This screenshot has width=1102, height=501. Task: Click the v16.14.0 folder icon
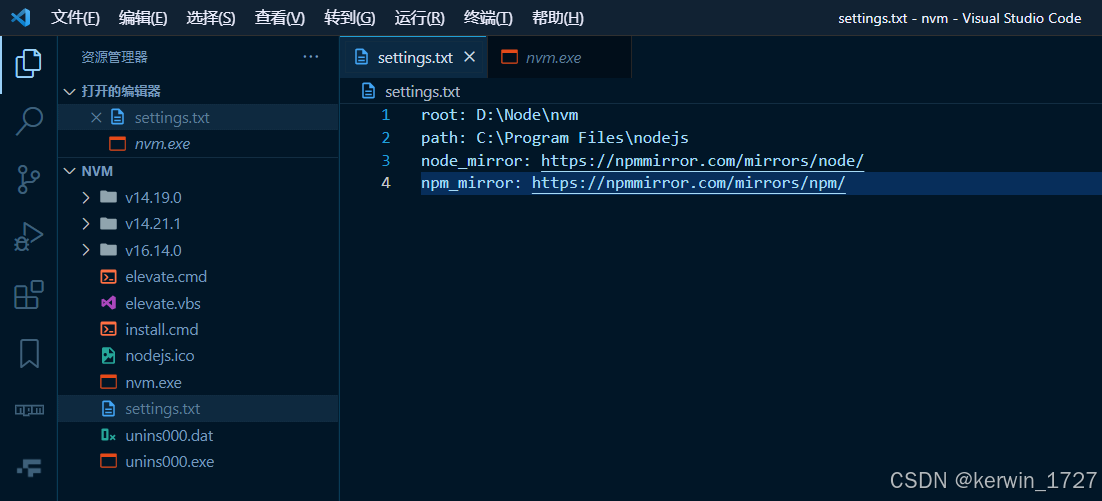[108, 250]
